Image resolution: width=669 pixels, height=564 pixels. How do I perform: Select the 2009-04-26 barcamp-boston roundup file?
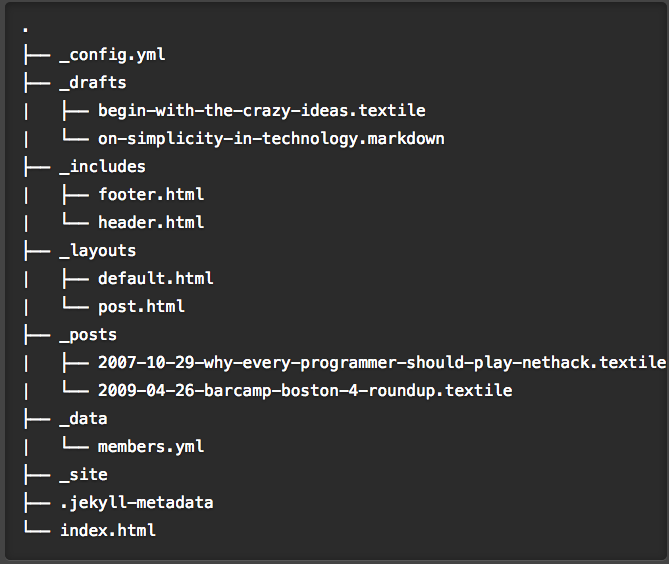click(x=305, y=391)
